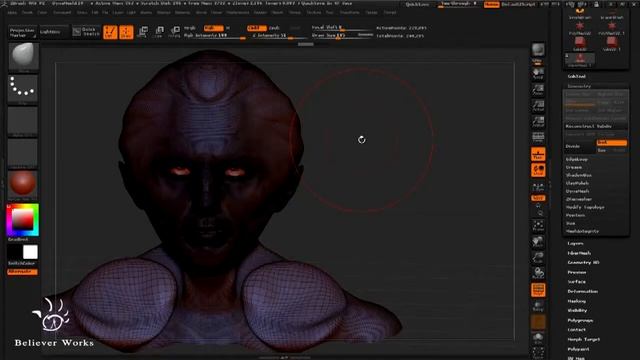Open the Render menu
Image resolution: width=640 pixels, height=360 pixels.
tap(260, 13)
